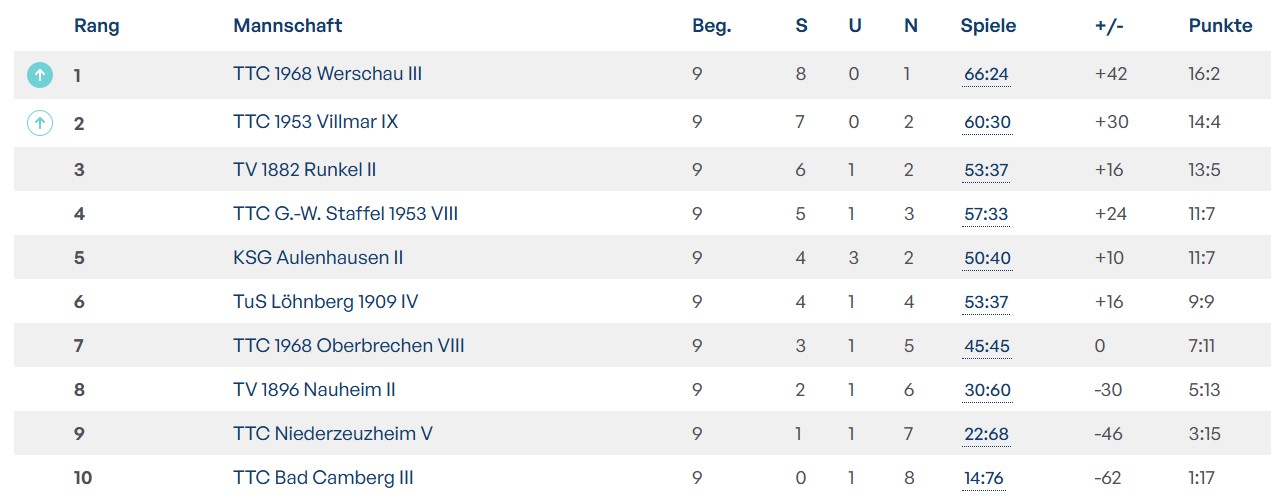1271x502 pixels.
Task: Click the 45:45 games score link
Action: point(986,347)
